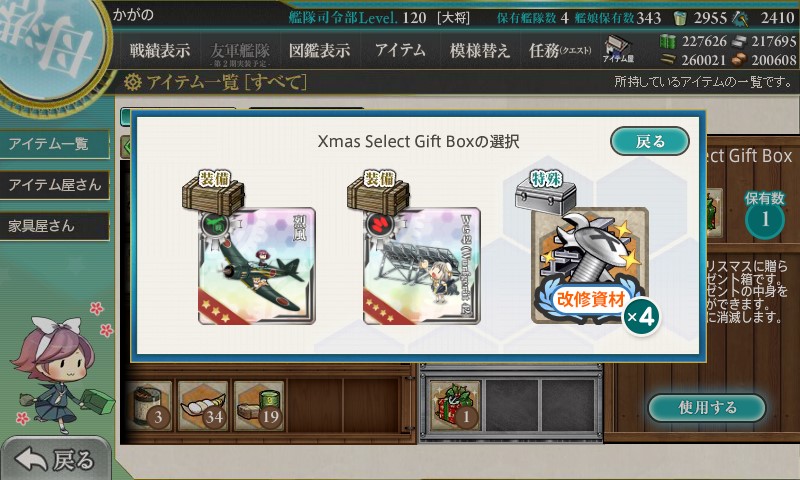Screen dimensions: 800x480
Task: Open the 任務(クエスト) menu
Action: [560, 50]
